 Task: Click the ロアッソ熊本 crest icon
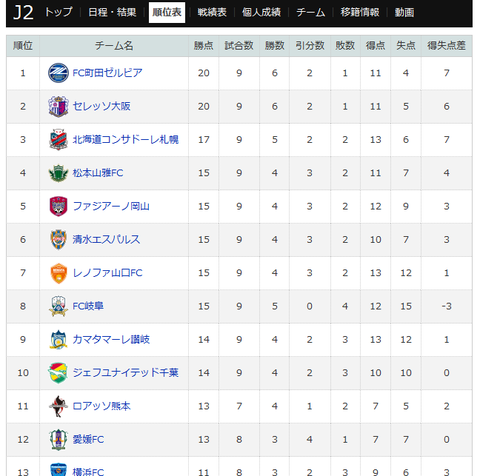click(x=58, y=406)
